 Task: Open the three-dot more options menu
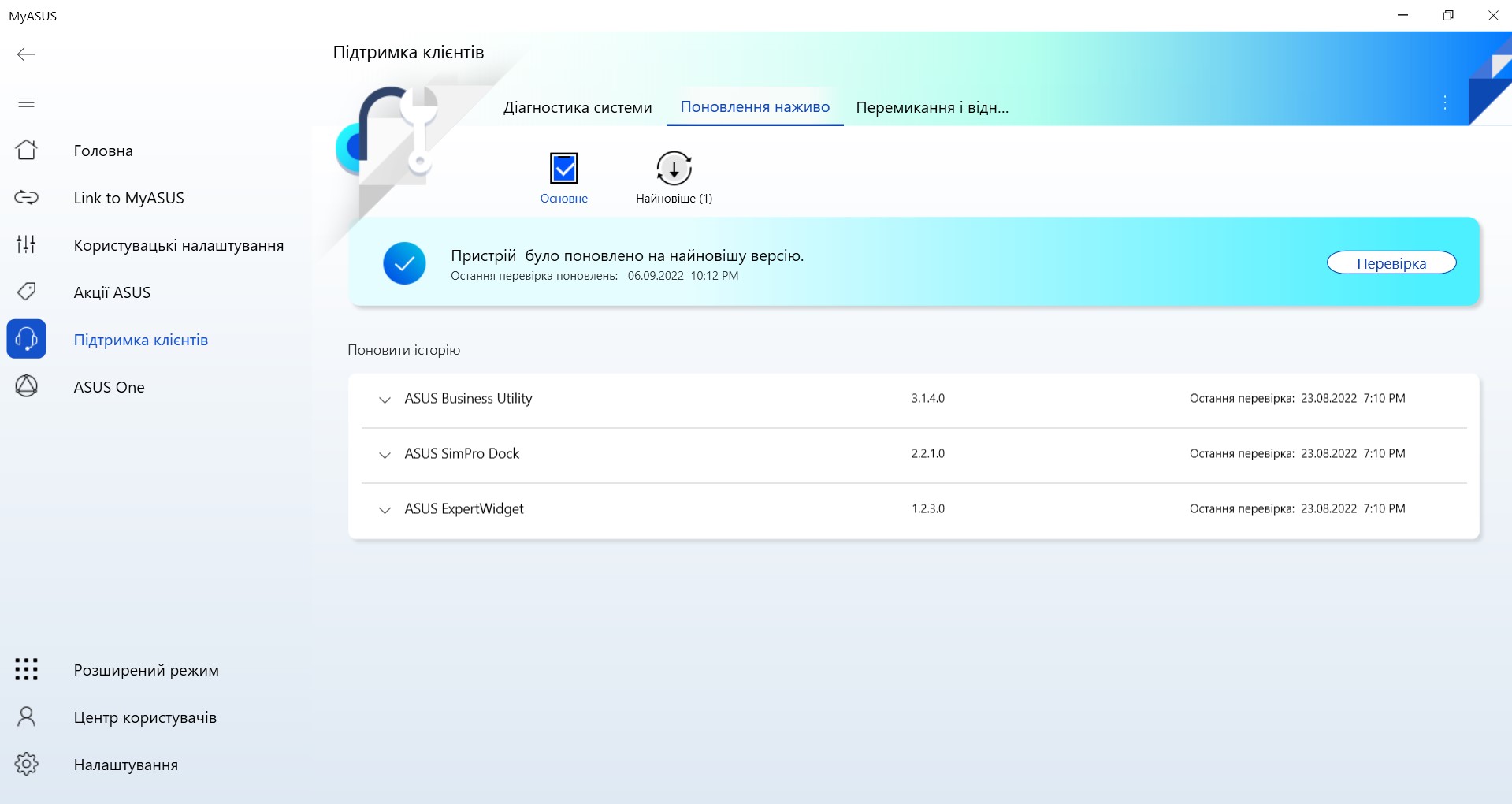click(x=1444, y=102)
